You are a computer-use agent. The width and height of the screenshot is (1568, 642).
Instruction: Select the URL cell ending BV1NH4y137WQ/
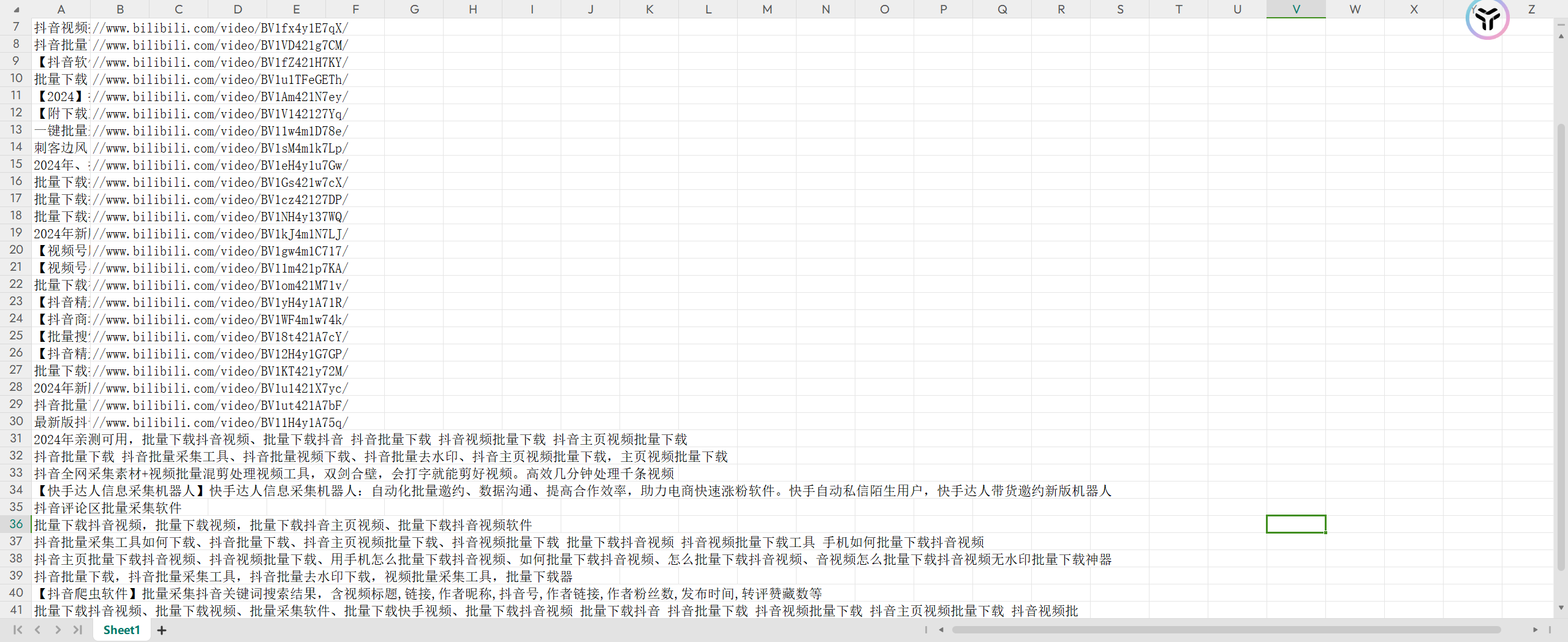(x=220, y=216)
